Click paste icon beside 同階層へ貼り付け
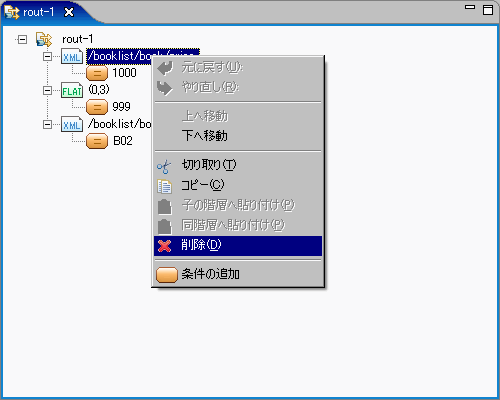The image size is (500, 400). [165, 227]
